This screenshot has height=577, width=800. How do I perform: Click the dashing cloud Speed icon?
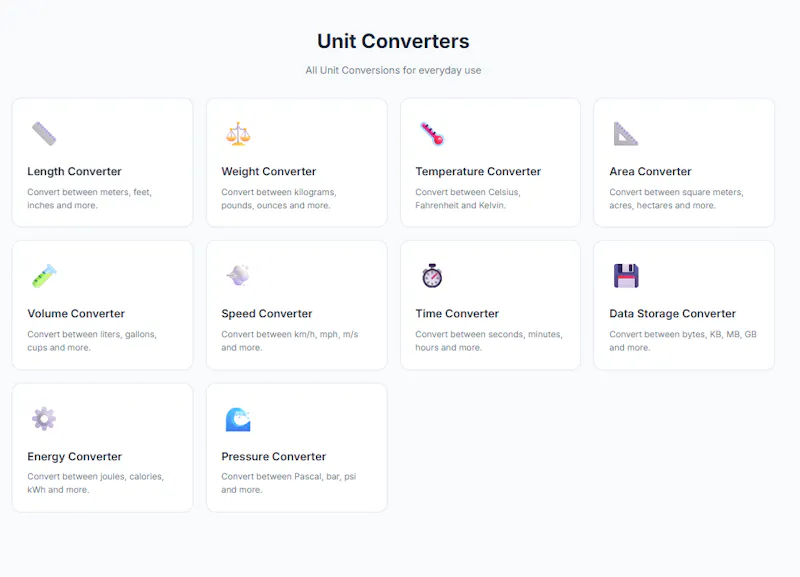[x=238, y=276]
